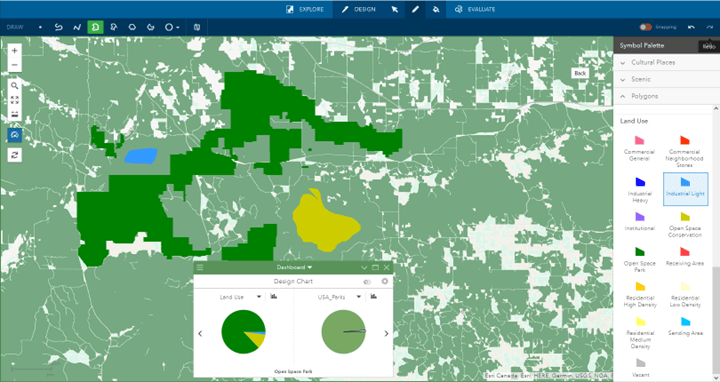Click the full extent map button
Image resolution: width=720 pixels, height=382 pixels.
[14, 100]
